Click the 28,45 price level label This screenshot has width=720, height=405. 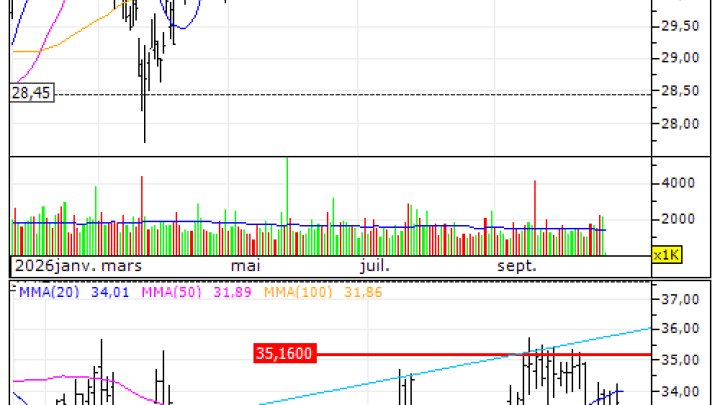coord(32,93)
